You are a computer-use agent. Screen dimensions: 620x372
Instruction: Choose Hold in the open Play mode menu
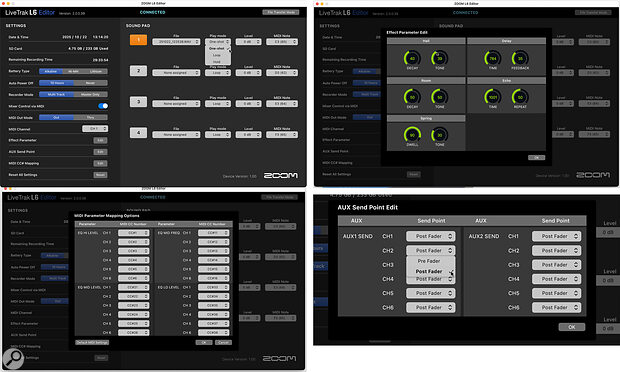coord(217,62)
